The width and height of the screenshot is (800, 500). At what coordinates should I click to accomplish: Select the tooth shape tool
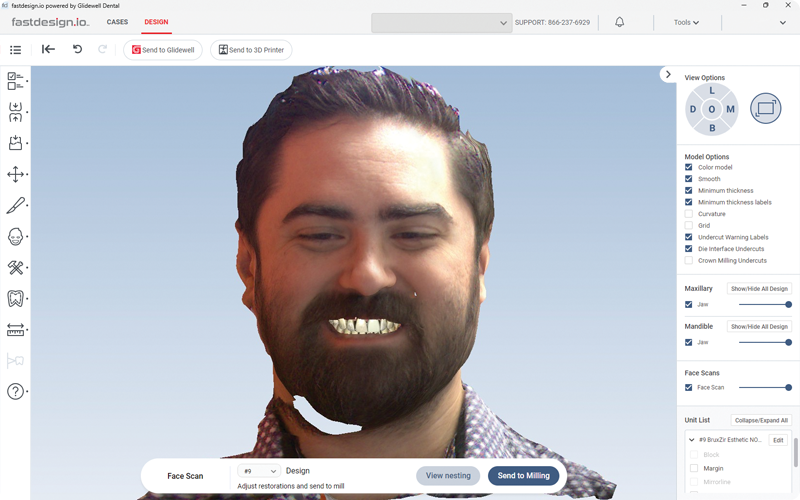click(15, 298)
